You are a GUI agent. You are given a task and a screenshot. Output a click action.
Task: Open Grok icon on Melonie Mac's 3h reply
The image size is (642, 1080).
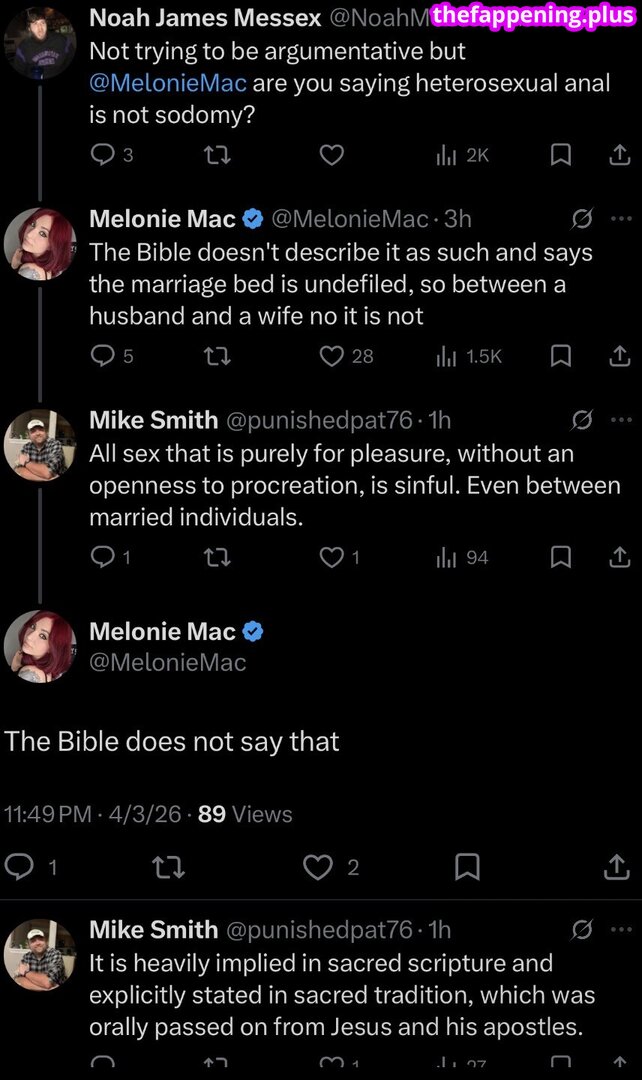[582, 219]
